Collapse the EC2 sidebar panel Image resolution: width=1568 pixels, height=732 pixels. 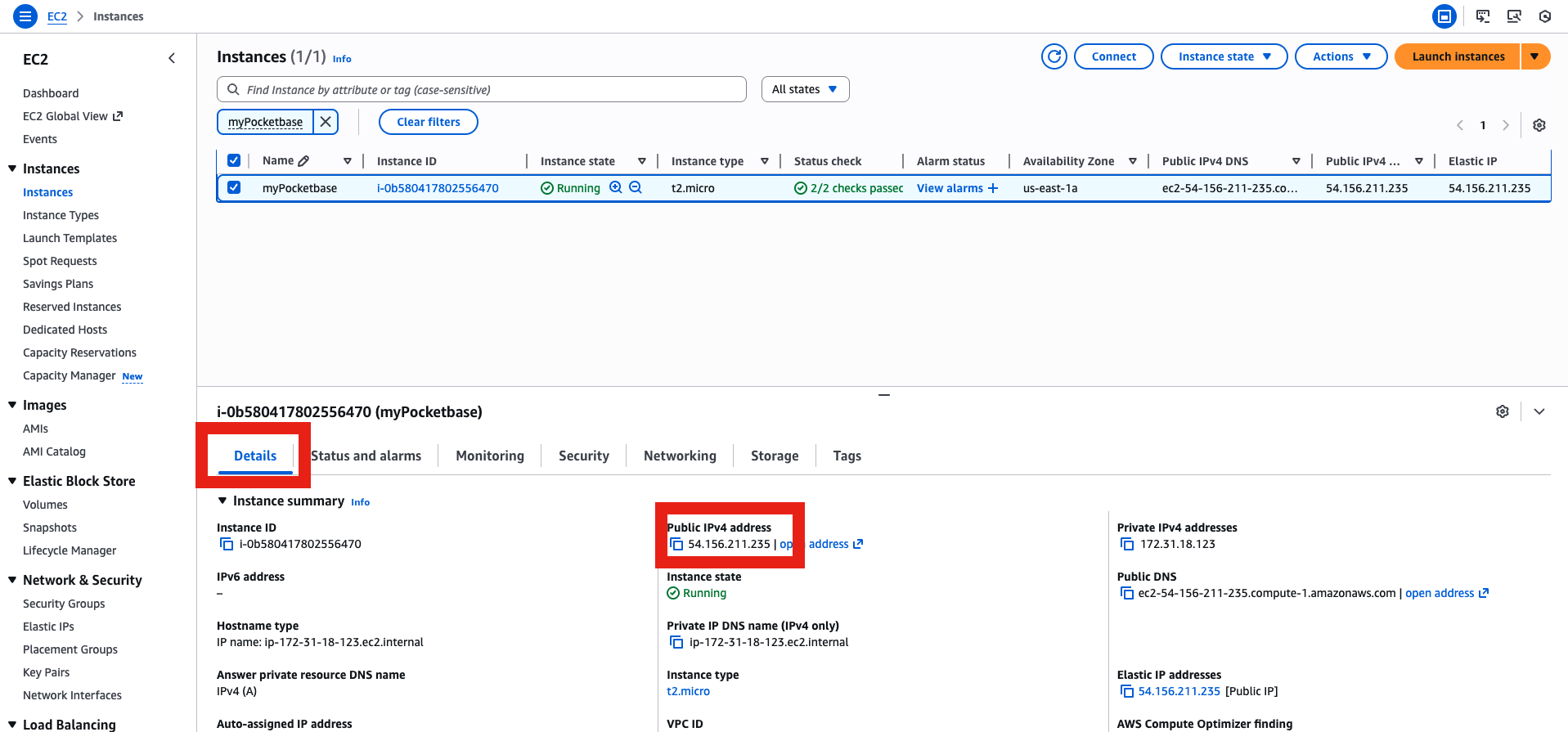(x=172, y=58)
